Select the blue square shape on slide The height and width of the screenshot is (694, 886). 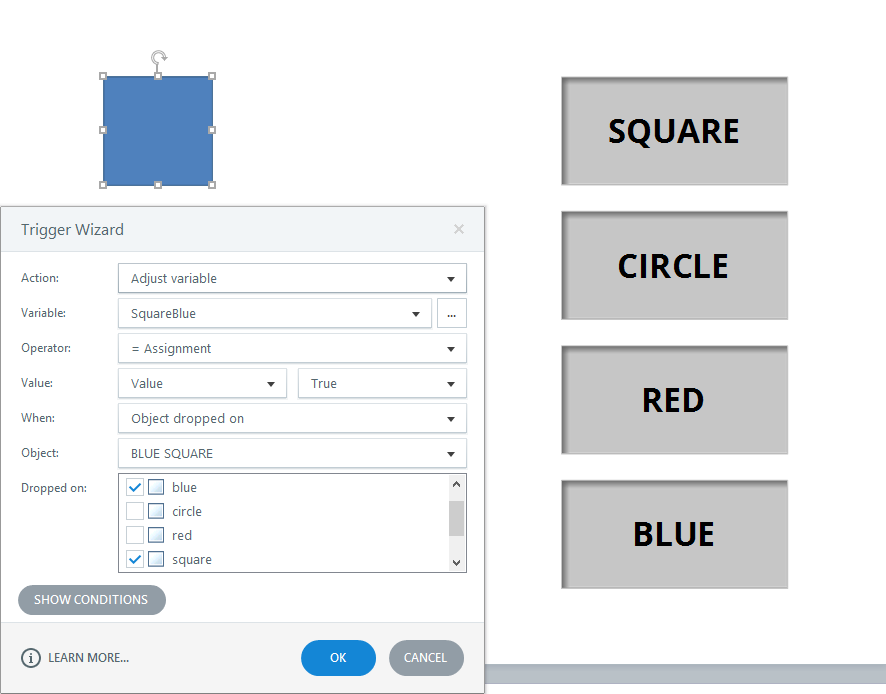pos(158,131)
